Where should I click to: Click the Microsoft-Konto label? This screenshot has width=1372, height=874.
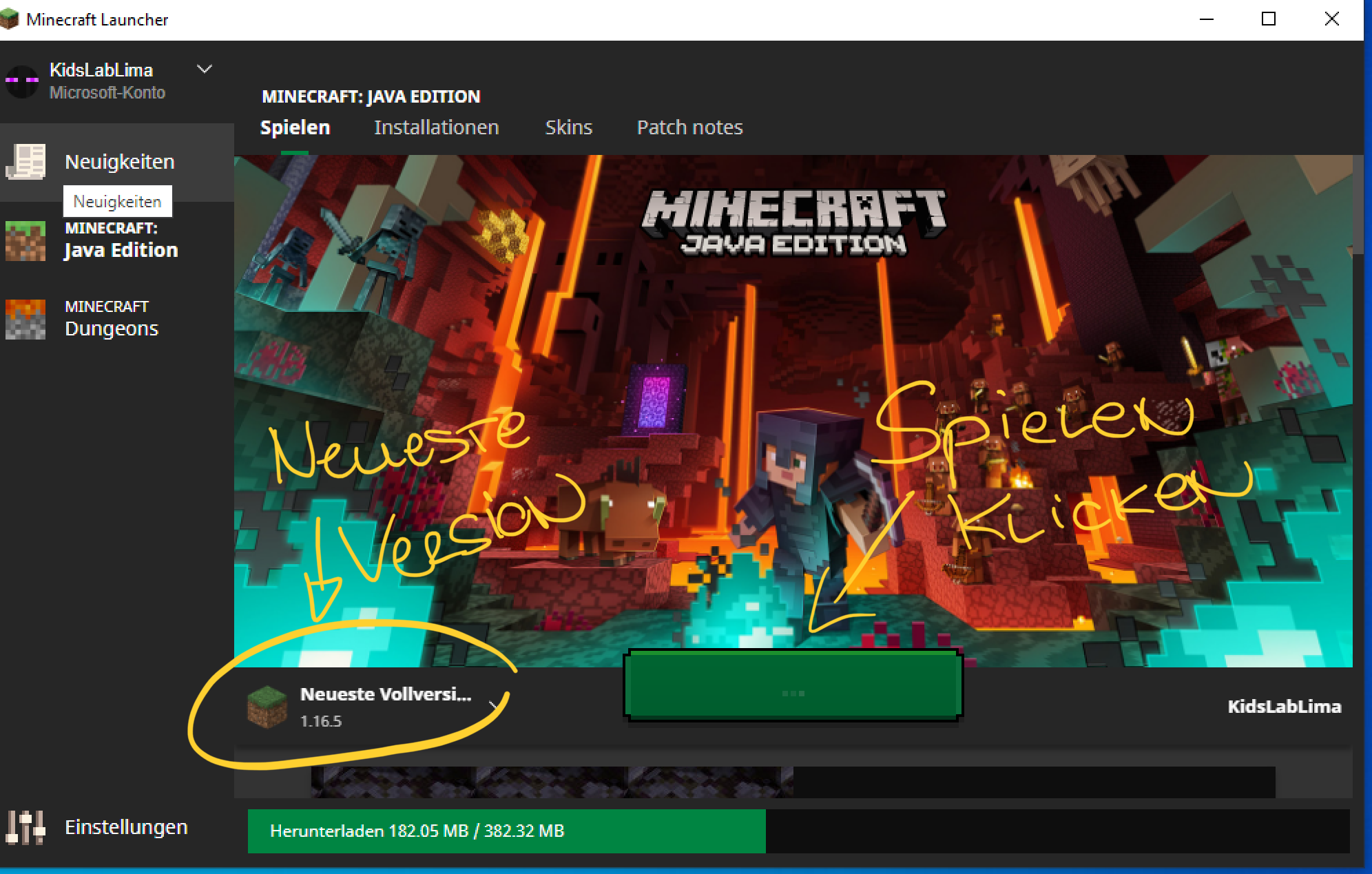[107, 92]
